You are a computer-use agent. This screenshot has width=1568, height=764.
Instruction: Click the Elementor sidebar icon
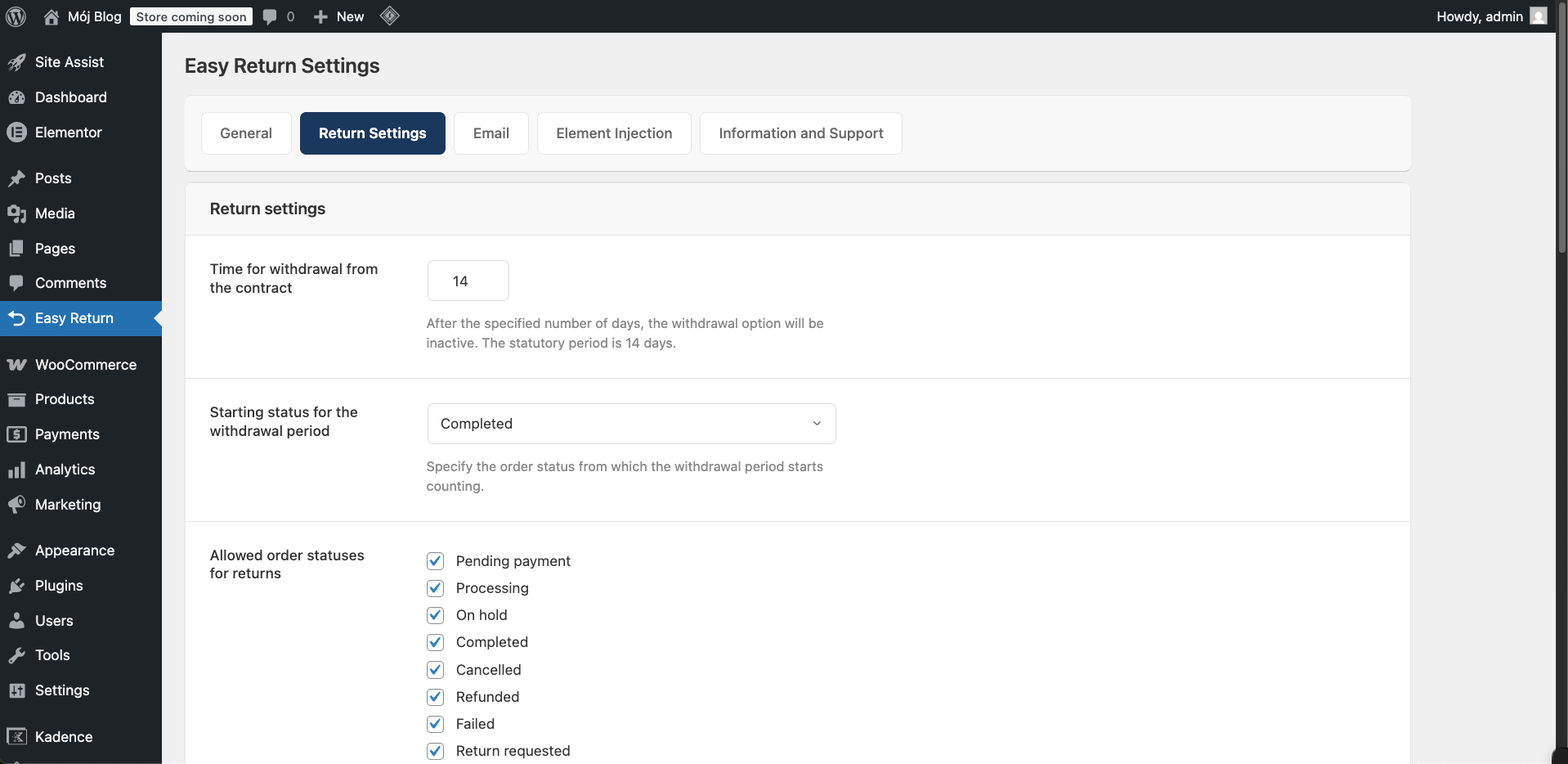click(16, 133)
